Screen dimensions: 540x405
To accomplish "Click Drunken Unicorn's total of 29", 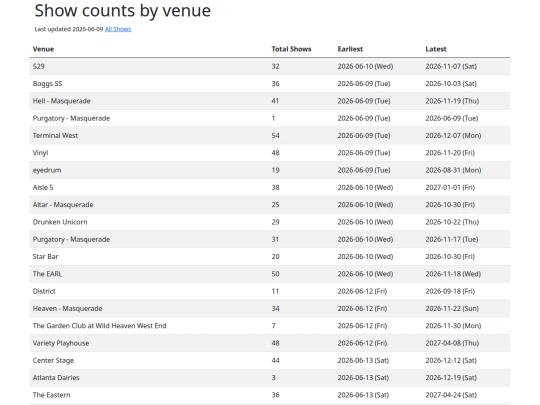I will click(276, 222).
